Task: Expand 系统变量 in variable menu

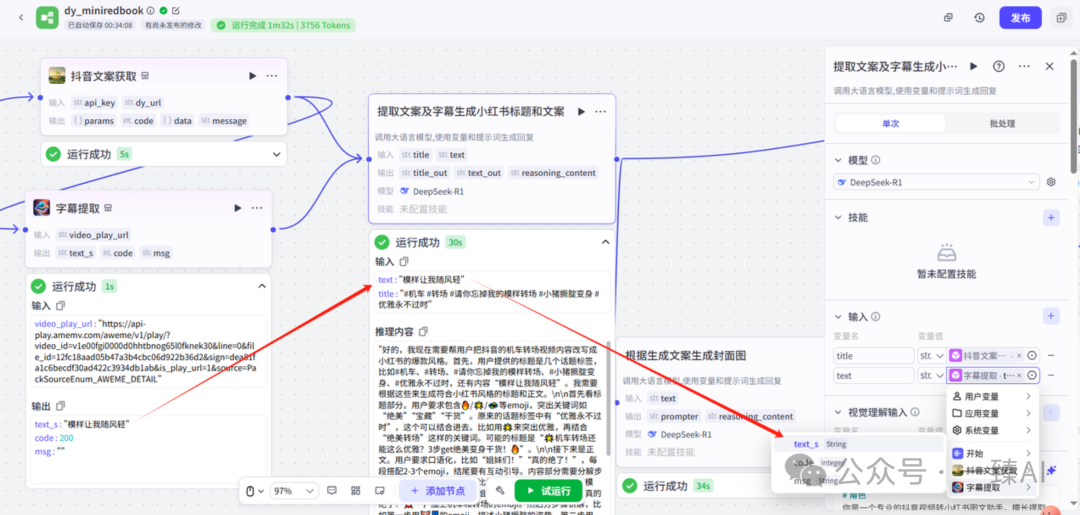Action: 992,430
